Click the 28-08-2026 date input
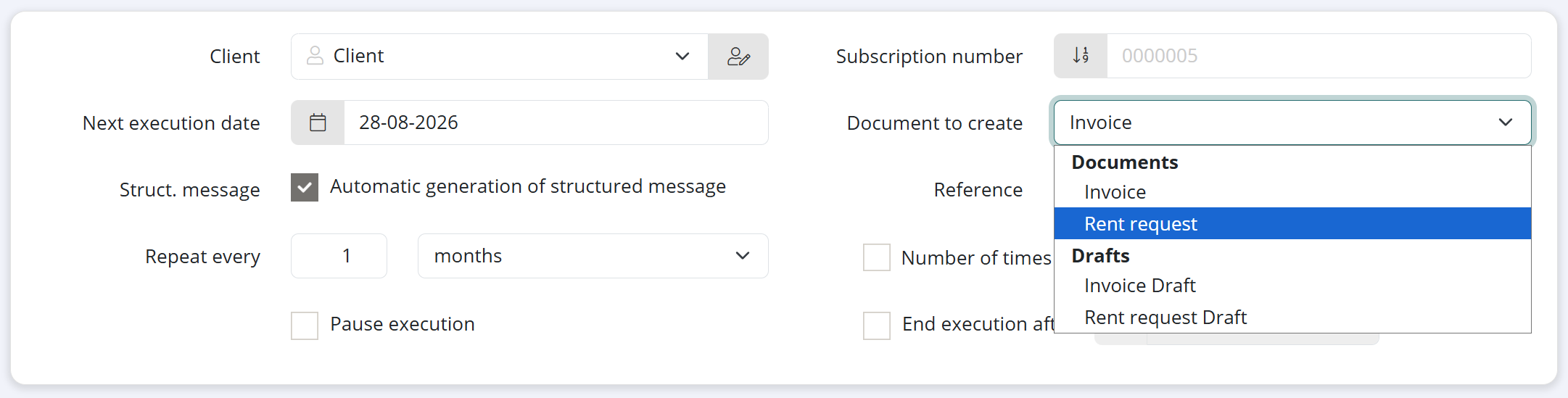The image size is (1568, 398). (x=556, y=123)
